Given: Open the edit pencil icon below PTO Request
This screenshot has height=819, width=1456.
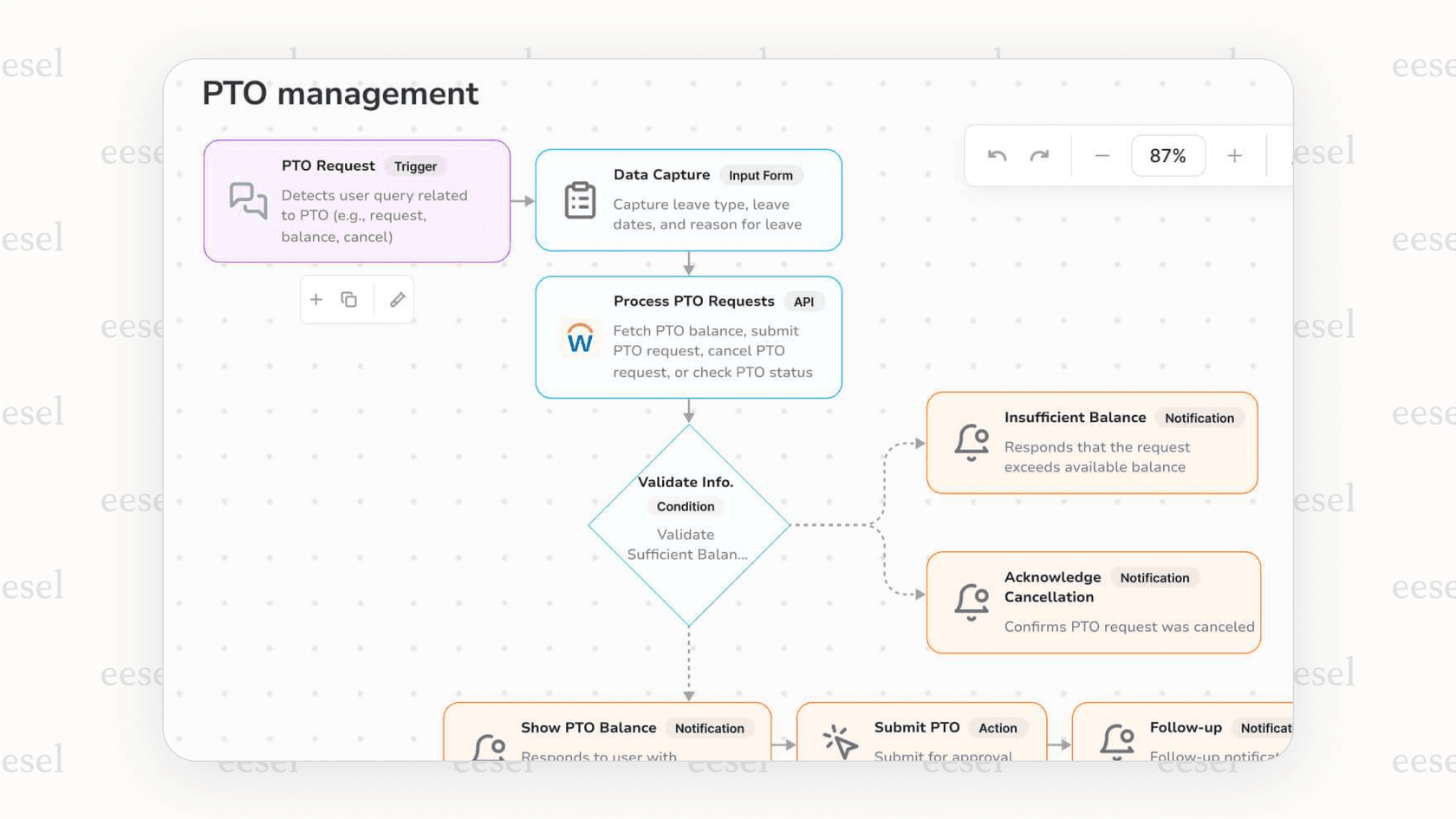Looking at the screenshot, I should coord(396,299).
